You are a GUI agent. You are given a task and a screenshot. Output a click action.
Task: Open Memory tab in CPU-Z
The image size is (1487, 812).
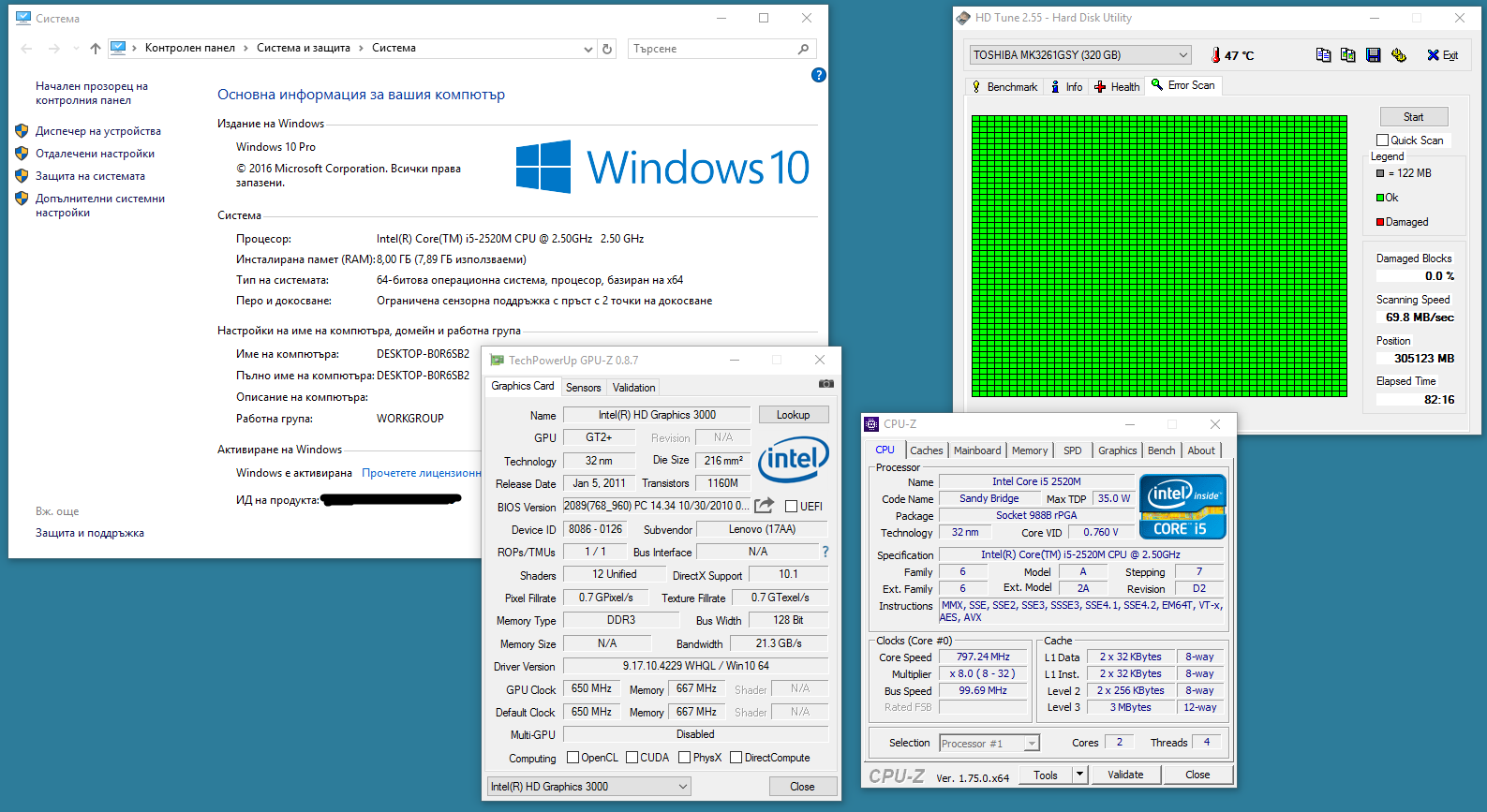(1030, 450)
